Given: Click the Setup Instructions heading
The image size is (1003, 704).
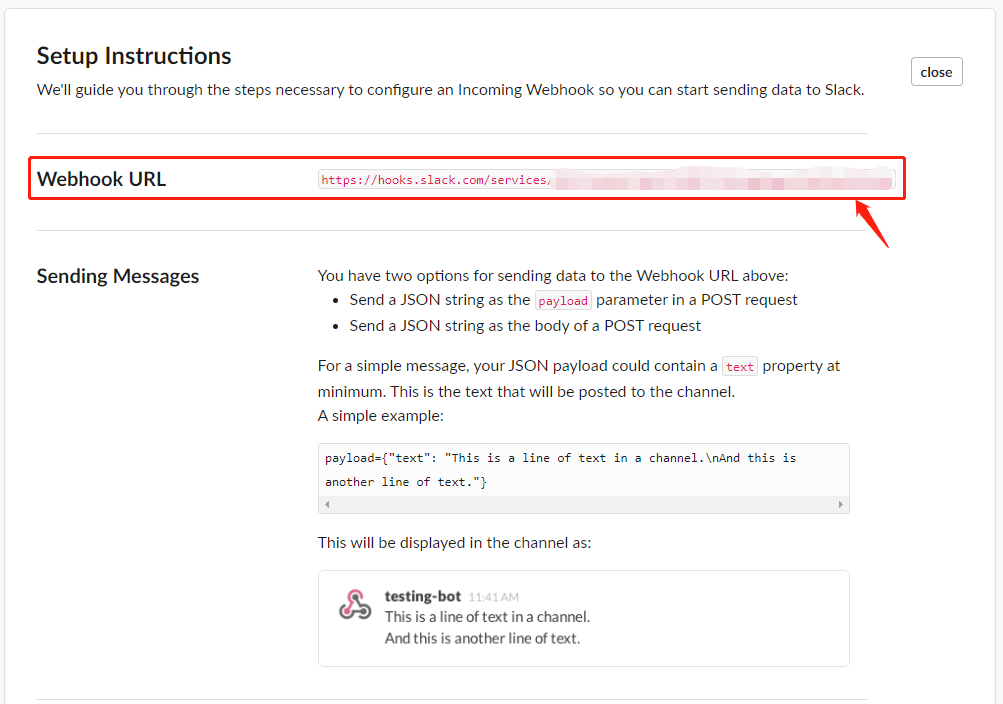Looking at the screenshot, I should pos(134,56).
